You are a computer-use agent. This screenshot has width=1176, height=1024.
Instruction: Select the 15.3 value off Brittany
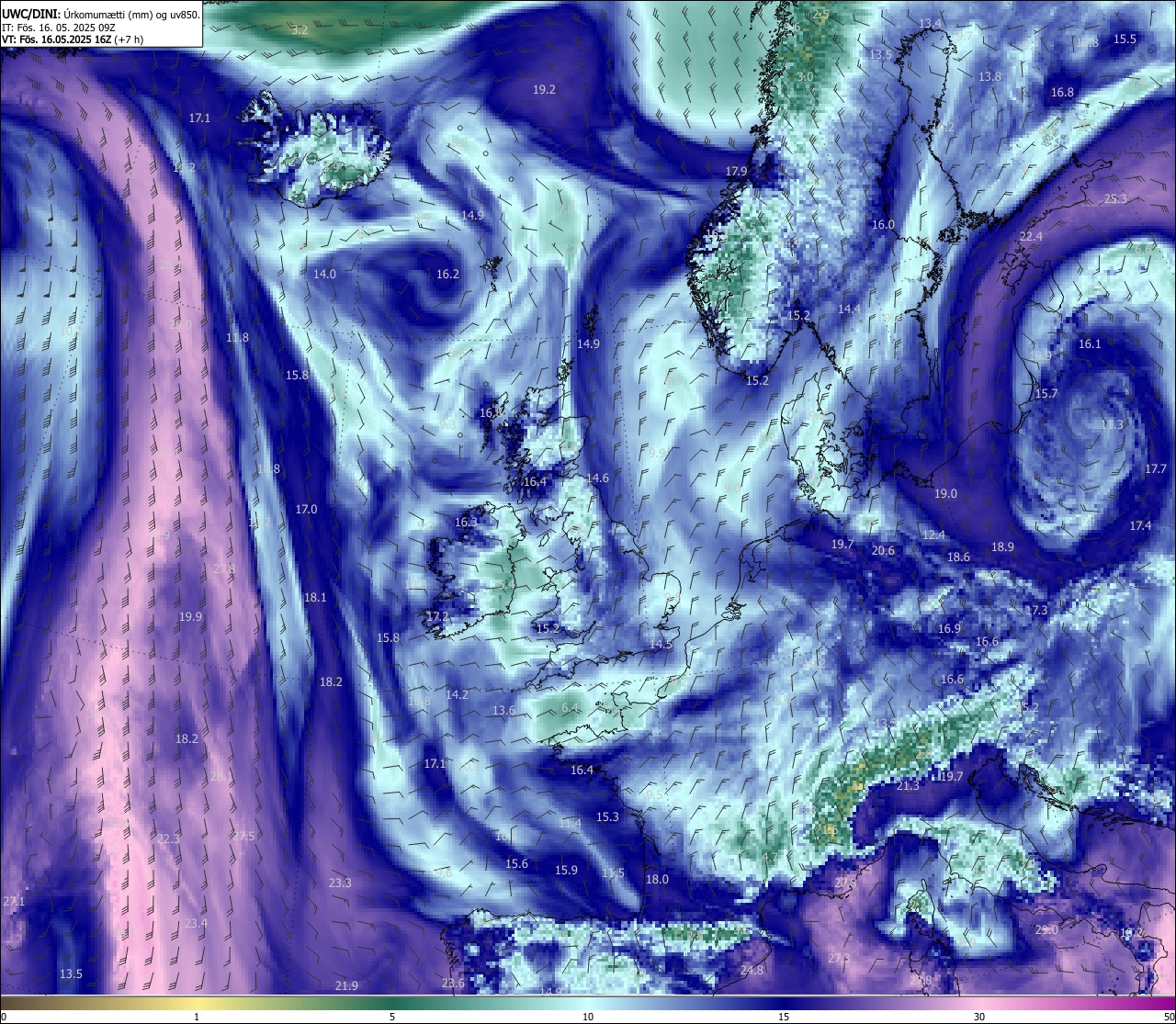(x=607, y=816)
